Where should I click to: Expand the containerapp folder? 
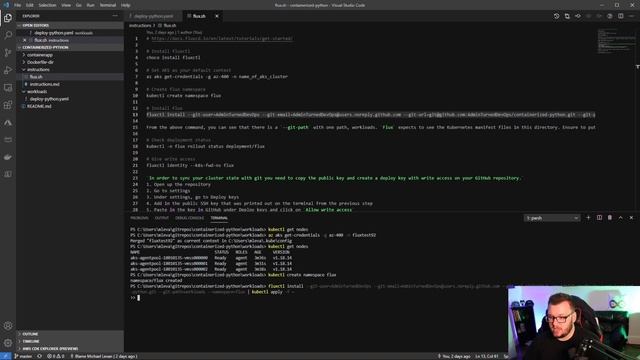click(40, 55)
